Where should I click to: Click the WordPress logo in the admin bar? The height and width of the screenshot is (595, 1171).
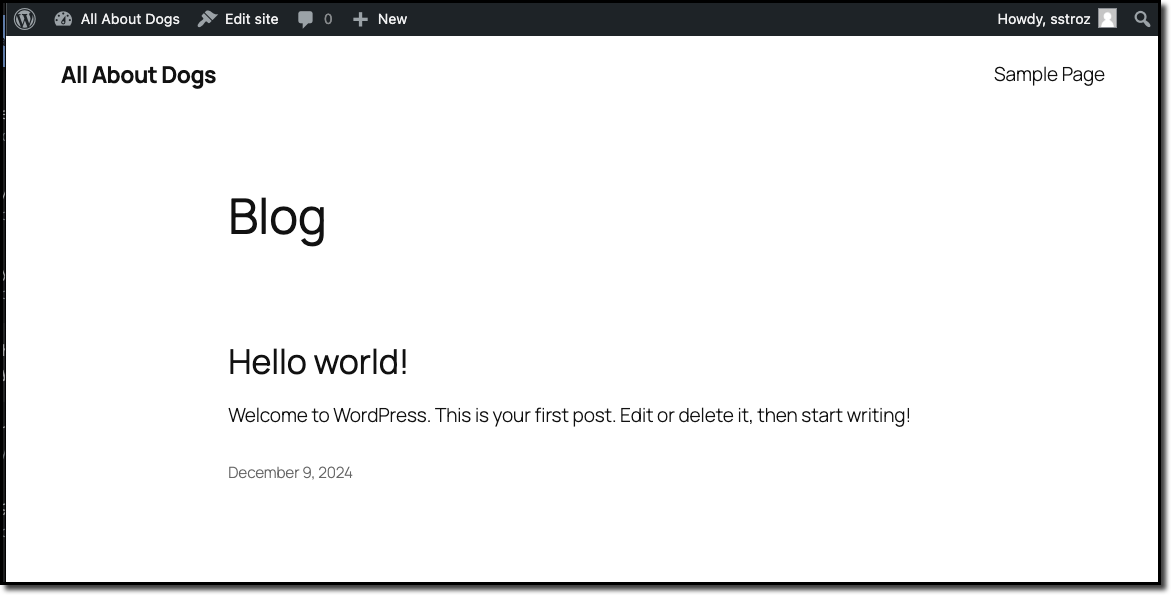tap(24, 18)
